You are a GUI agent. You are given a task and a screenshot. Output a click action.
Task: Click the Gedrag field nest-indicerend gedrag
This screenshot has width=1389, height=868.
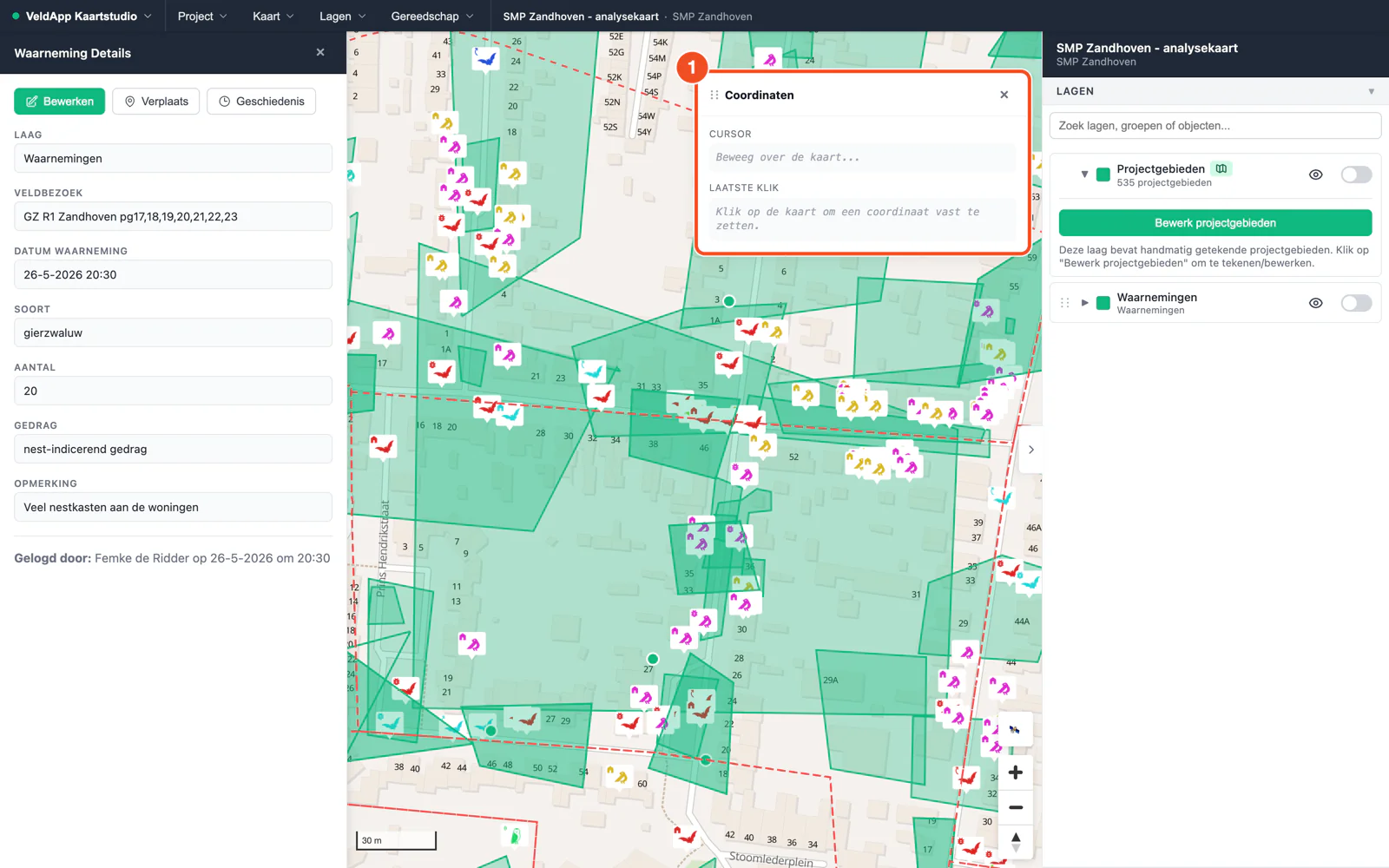173,449
